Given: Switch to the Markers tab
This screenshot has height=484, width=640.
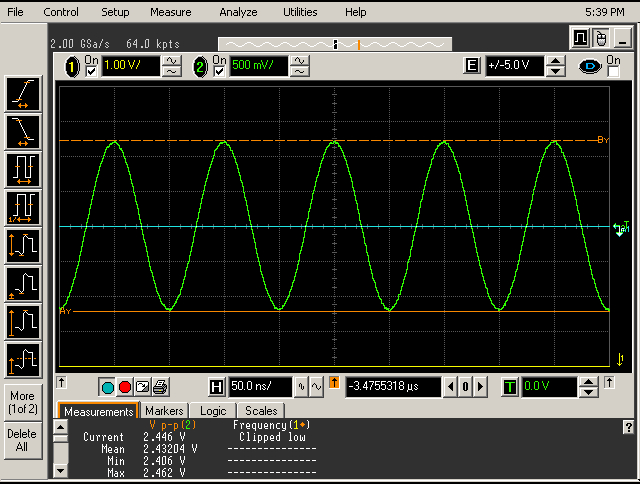Looking at the screenshot, I should [x=164, y=411].
